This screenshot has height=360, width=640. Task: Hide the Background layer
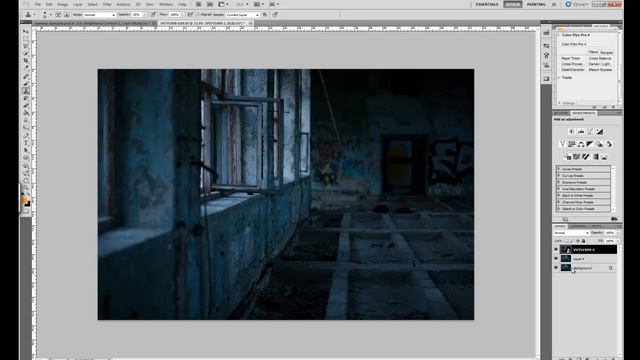(556, 268)
